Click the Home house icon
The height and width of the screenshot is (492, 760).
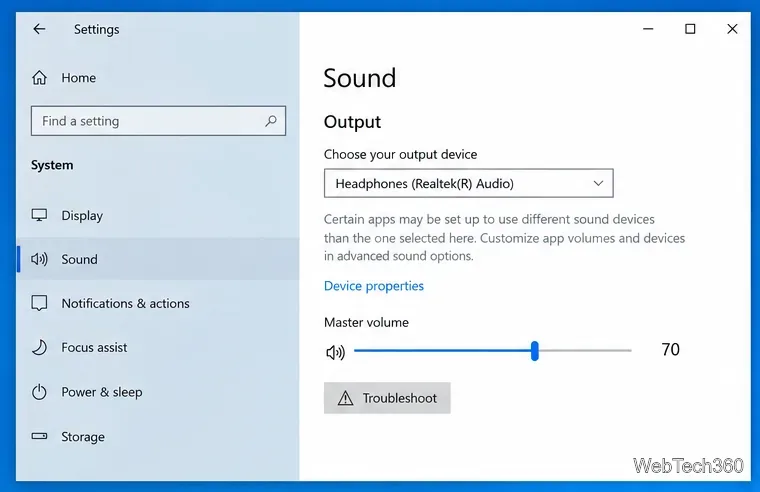coord(39,78)
